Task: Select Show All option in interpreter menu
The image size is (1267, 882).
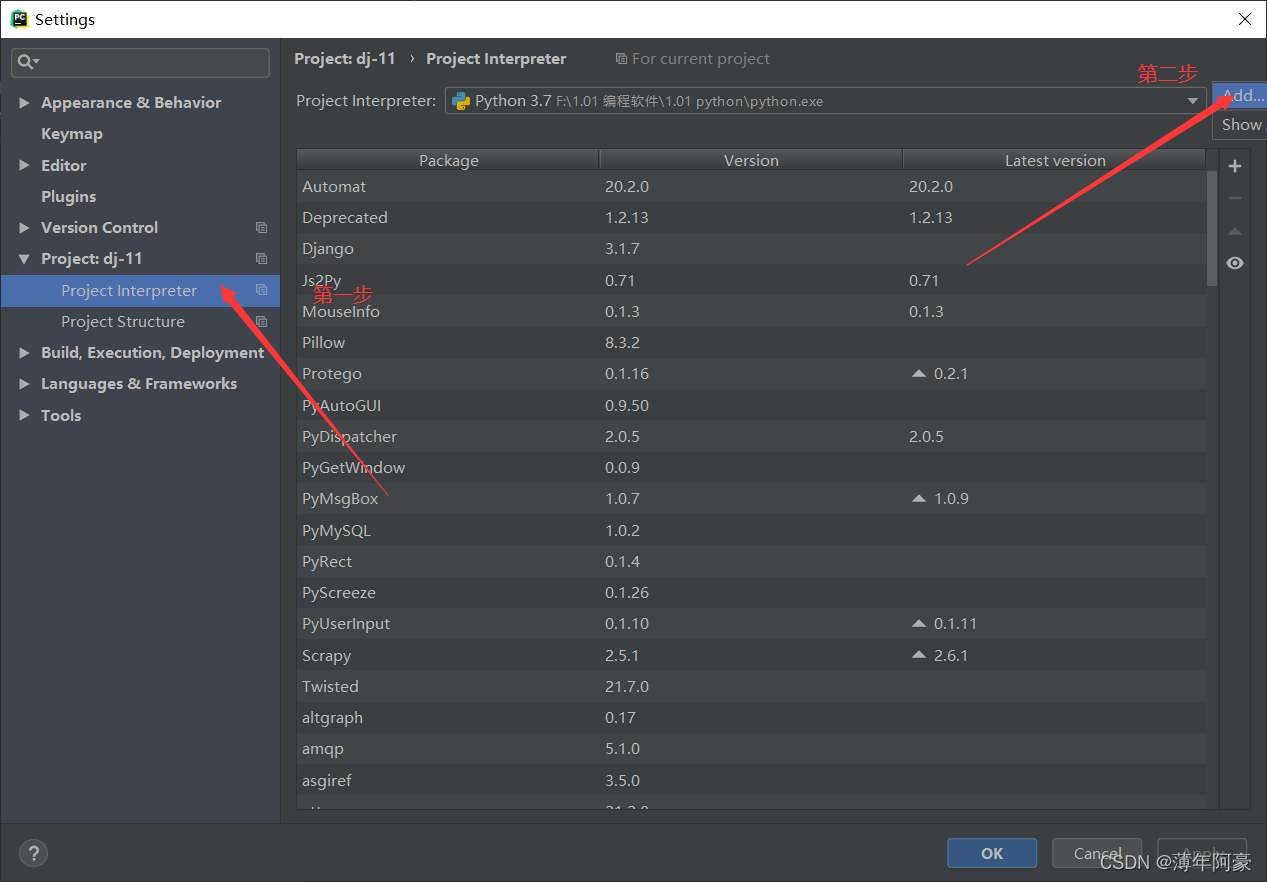Action: 1240,125
